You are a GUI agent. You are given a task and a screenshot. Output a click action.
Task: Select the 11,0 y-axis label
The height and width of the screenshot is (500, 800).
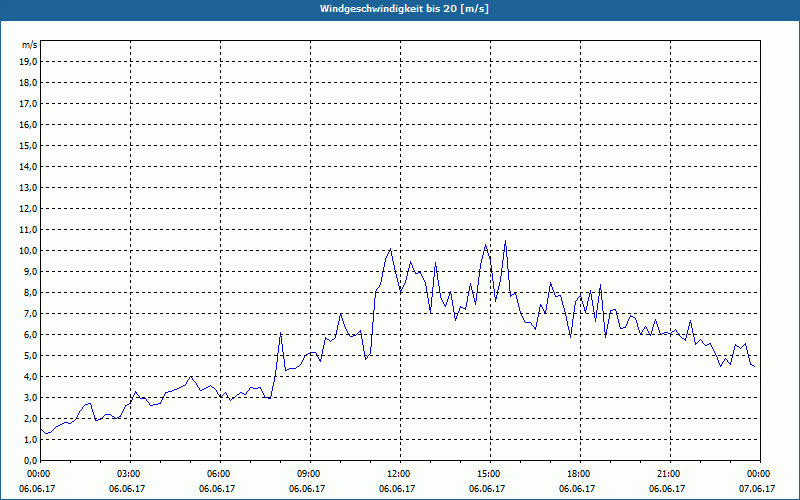28,230
